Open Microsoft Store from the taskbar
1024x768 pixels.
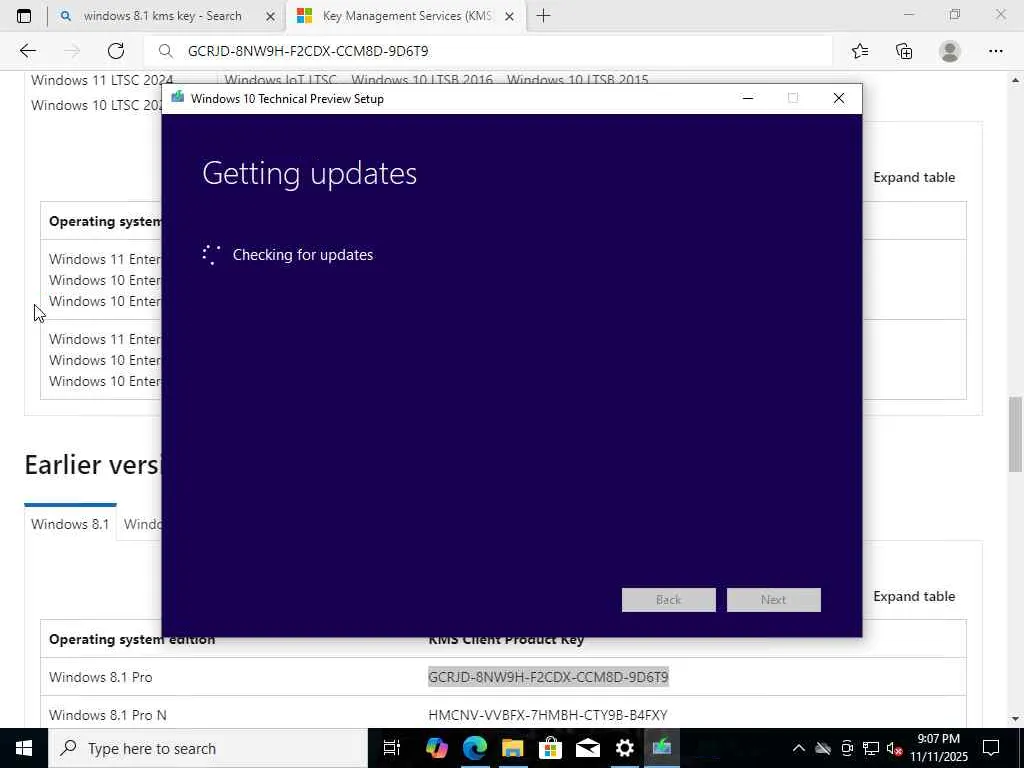pyautogui.click(x=551, y=748)
